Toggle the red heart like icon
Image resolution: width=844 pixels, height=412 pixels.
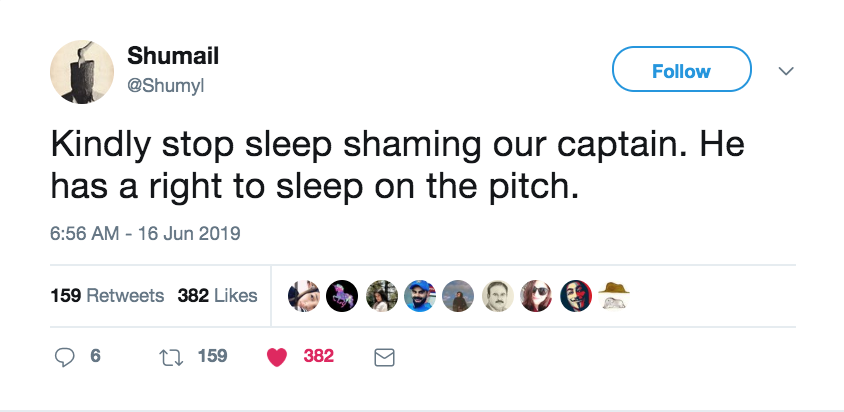click(x=279, y=357)
